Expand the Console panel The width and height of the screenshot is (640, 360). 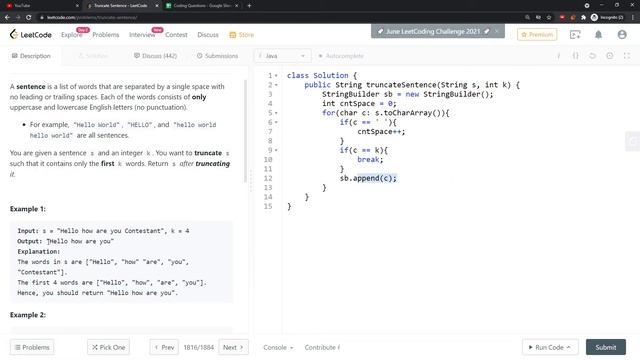tap(278, 347)
